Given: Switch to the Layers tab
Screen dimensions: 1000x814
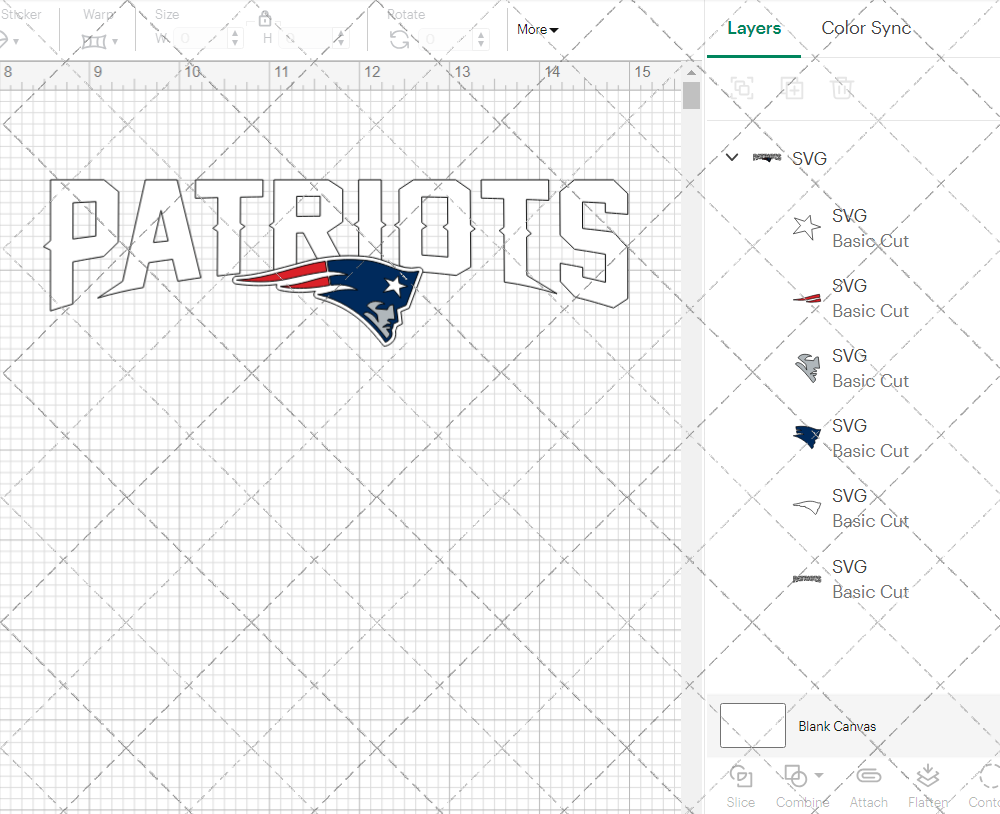Looking at the screenshot, I should click(754, 29).
